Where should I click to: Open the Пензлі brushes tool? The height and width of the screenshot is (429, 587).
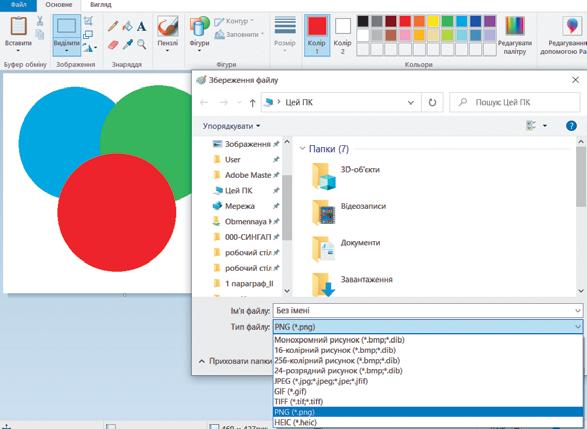coord(167,35)
